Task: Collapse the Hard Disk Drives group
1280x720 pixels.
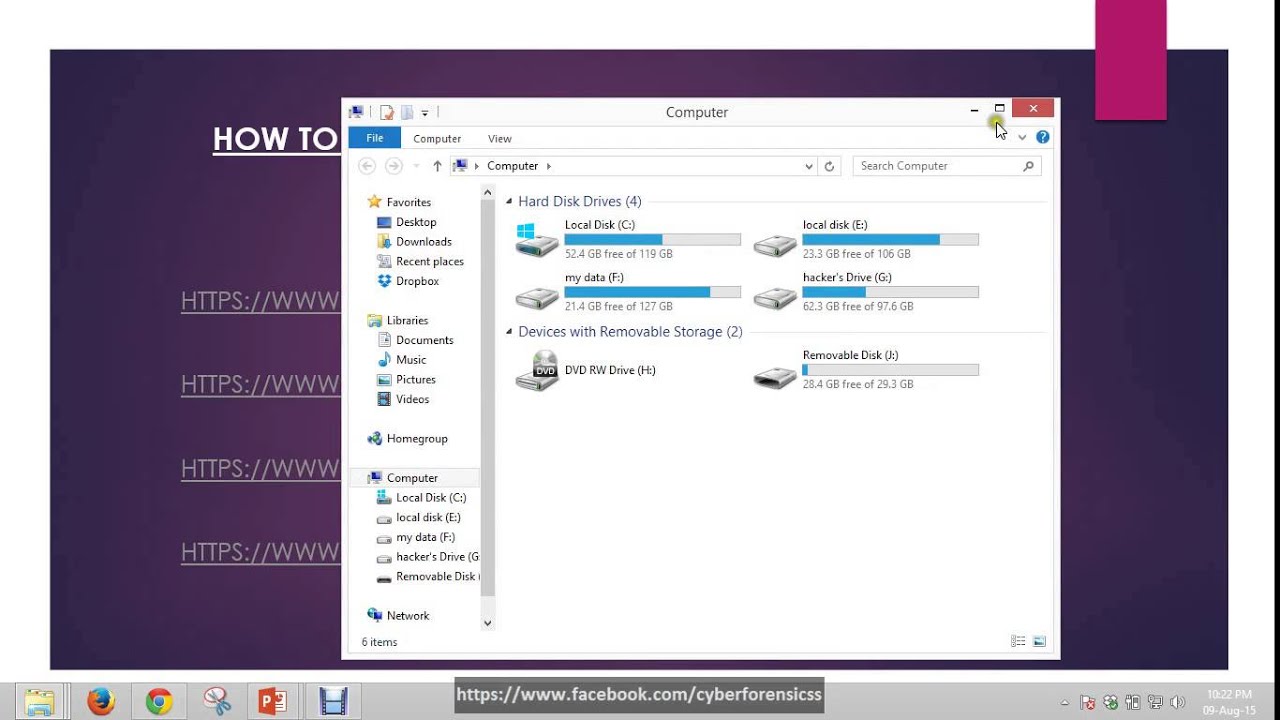Action: coord(509,202)
